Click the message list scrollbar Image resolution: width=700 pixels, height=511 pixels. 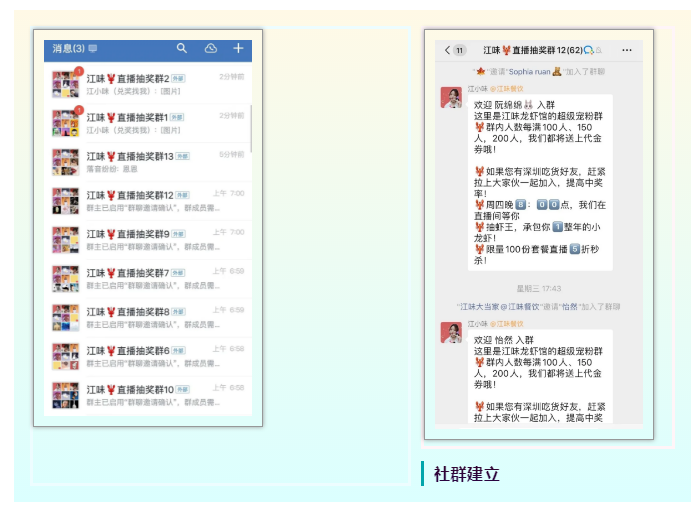[251, 129]
